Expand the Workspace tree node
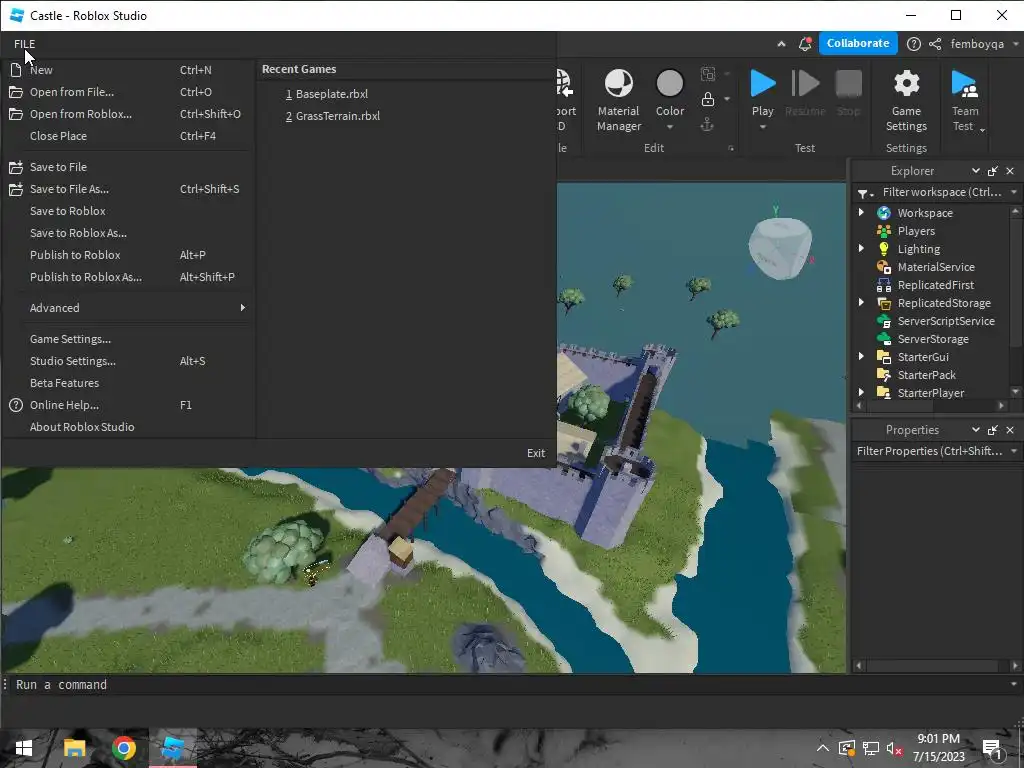1024x768 pixels. point(861,212)
